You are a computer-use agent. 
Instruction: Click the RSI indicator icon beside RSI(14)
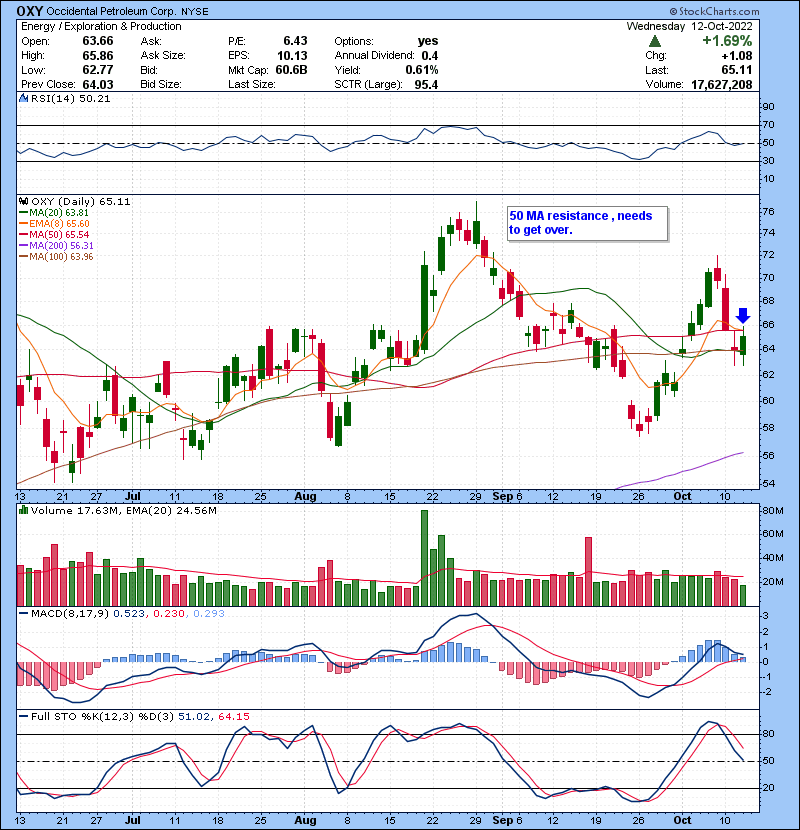click(23, 98)
